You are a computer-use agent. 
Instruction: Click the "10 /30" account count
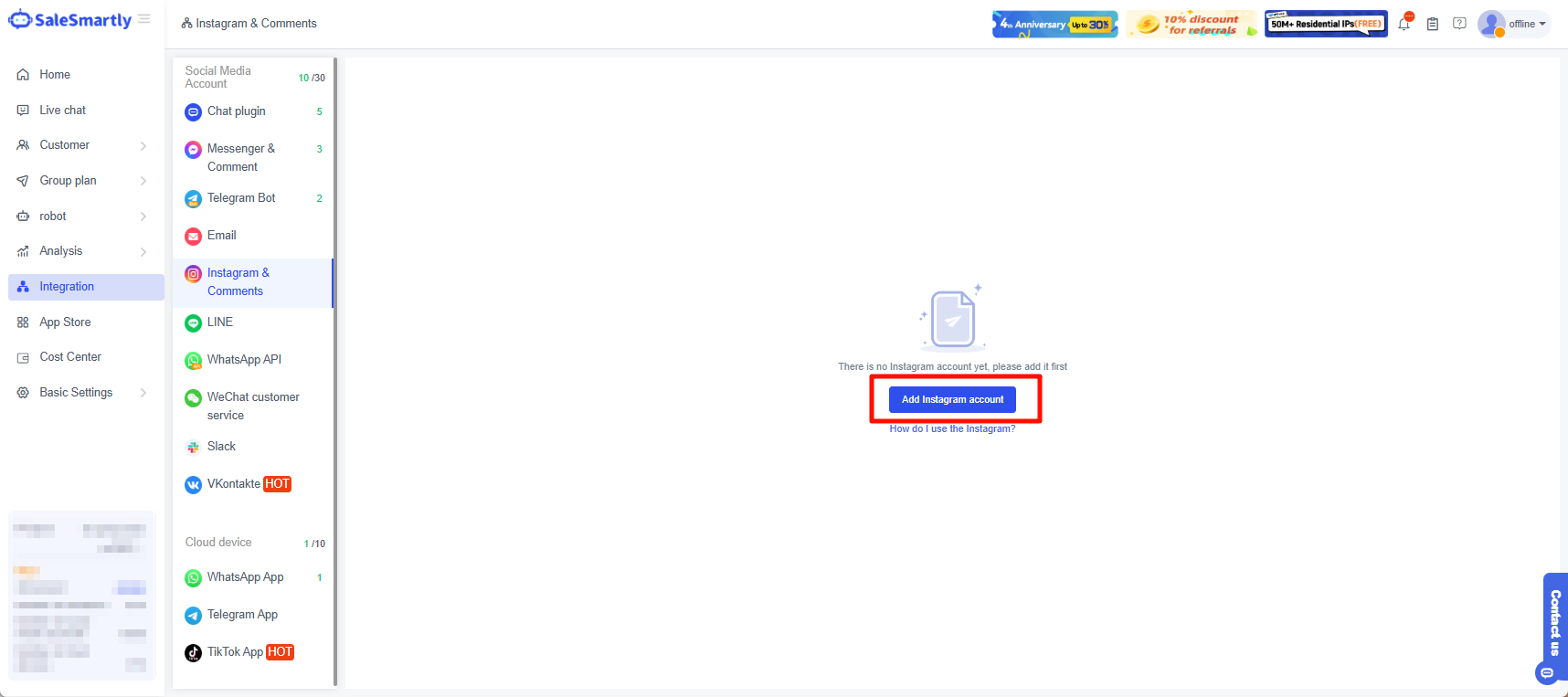(x=312, y=79)
